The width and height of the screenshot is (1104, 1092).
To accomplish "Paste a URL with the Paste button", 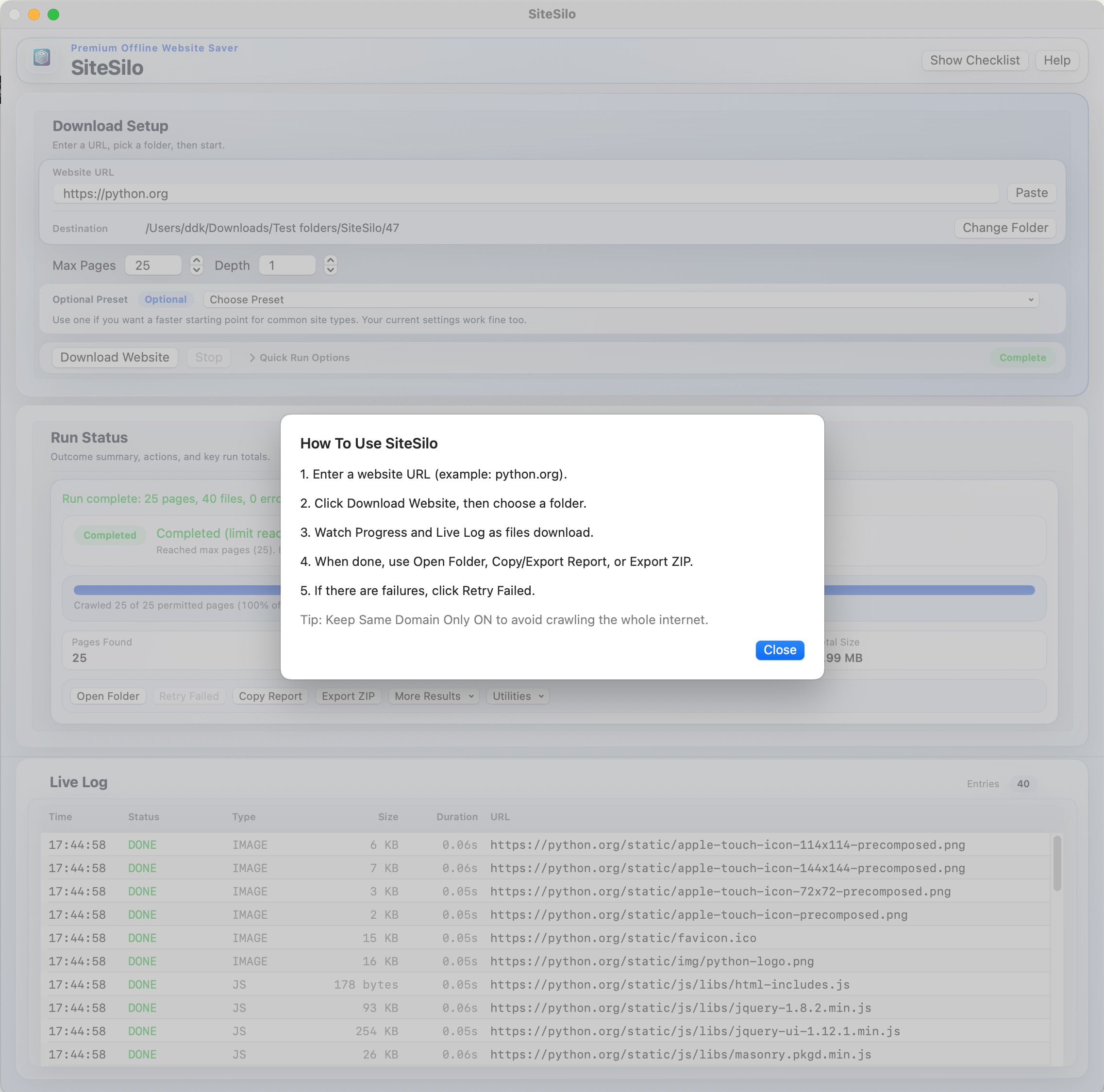I will tap(1031, 193).
